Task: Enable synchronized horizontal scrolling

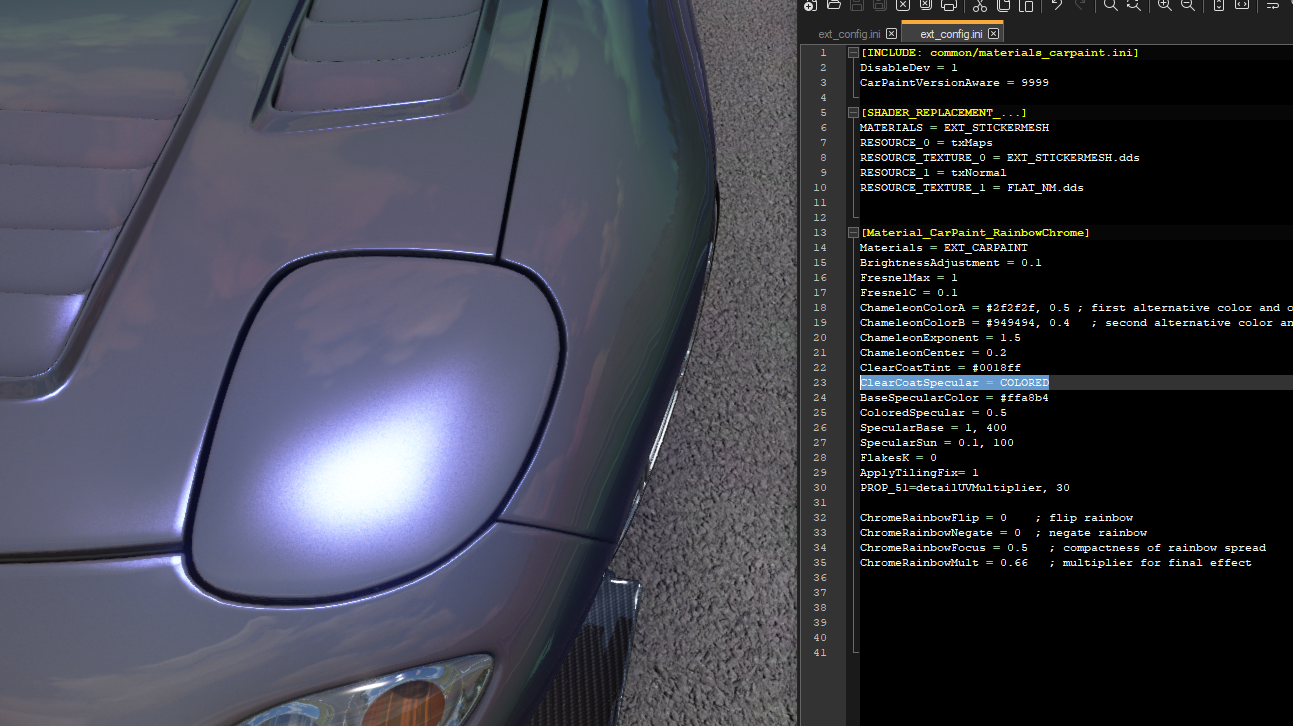Action: 1242,6
